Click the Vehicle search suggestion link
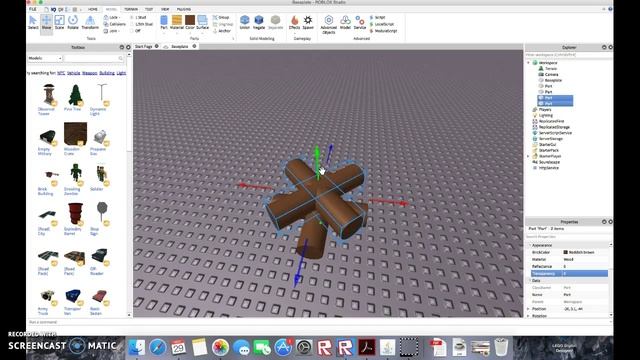 (x=73, y=73)
